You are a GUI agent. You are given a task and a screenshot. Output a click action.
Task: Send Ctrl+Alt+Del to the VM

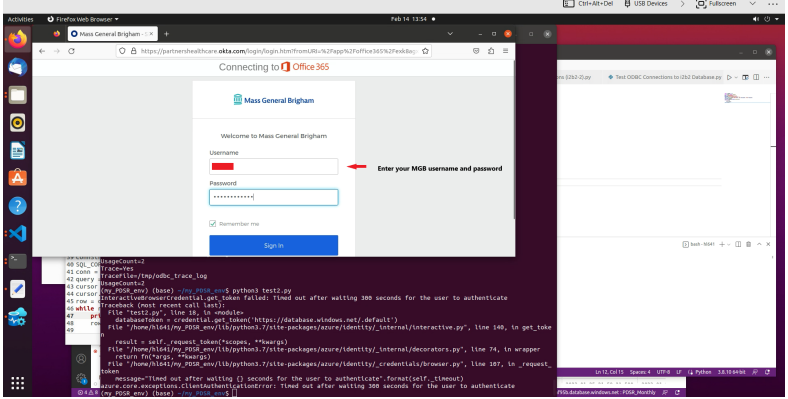coord(588,4)
